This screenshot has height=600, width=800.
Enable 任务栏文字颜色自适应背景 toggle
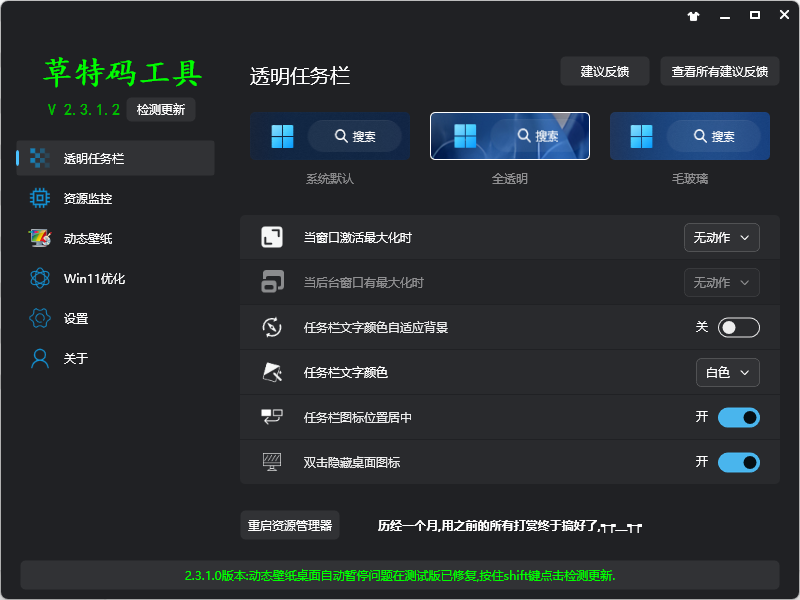click(x=738, y=327)
